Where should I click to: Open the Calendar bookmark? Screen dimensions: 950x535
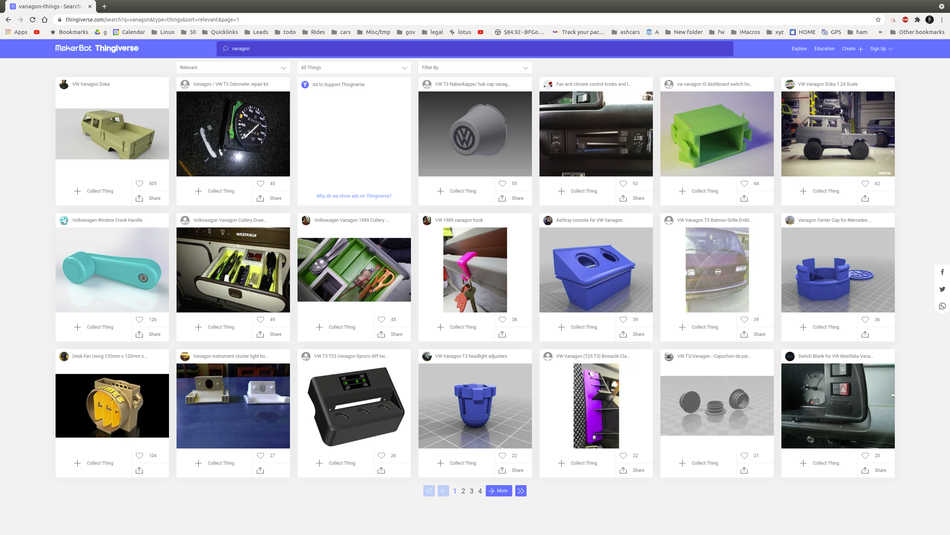click(129, 32)
